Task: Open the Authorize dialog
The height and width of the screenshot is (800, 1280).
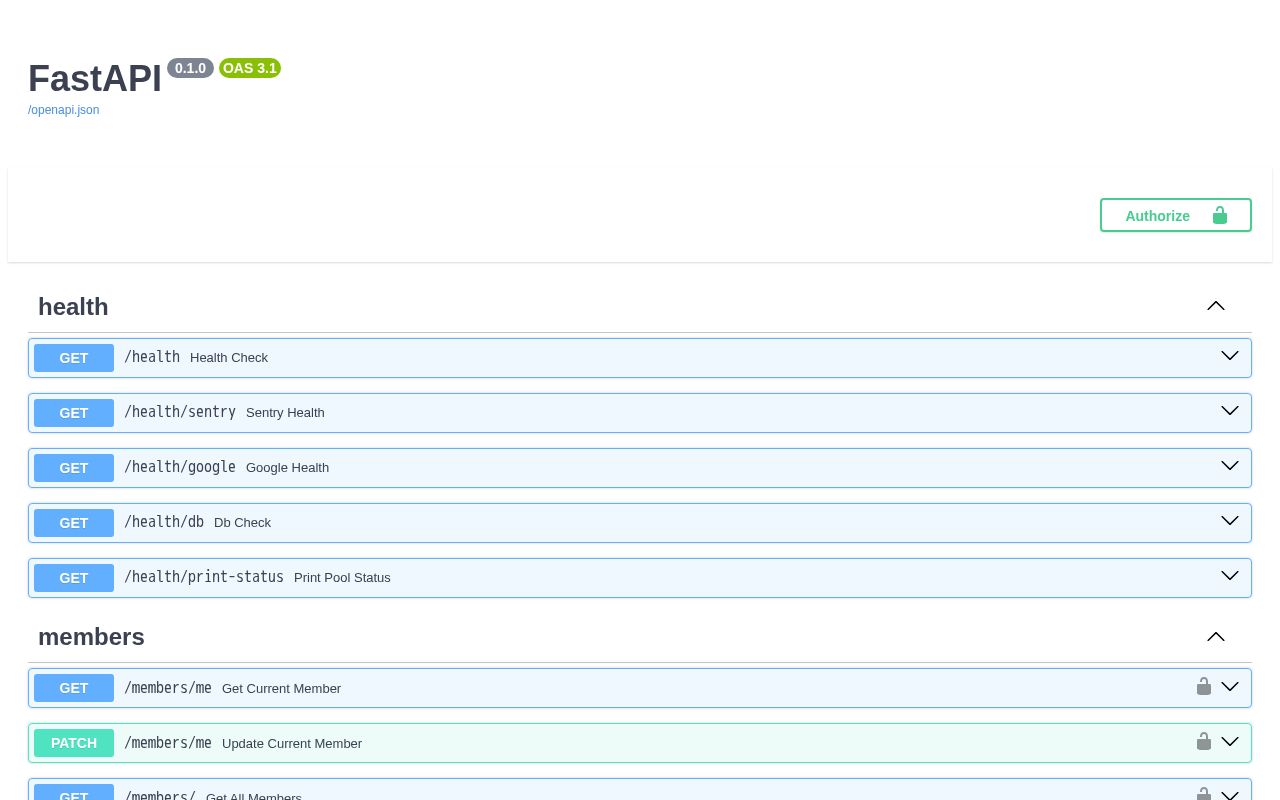Action: coord(1176,215)
